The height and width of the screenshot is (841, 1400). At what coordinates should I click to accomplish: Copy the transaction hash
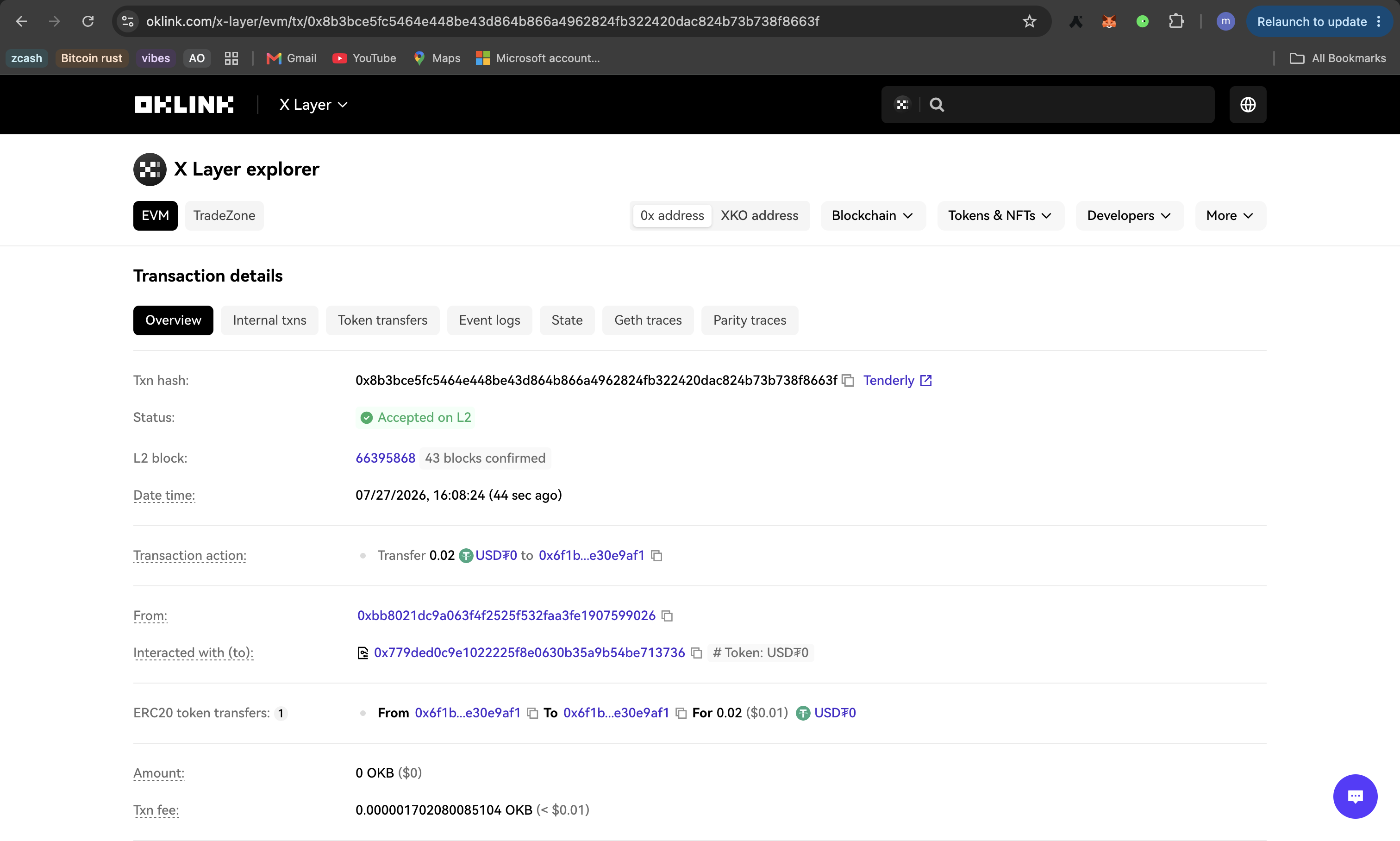coord(848,380)
